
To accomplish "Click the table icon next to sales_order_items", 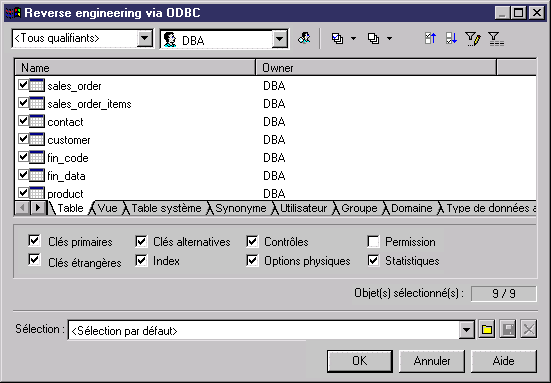I will (37, 103).
